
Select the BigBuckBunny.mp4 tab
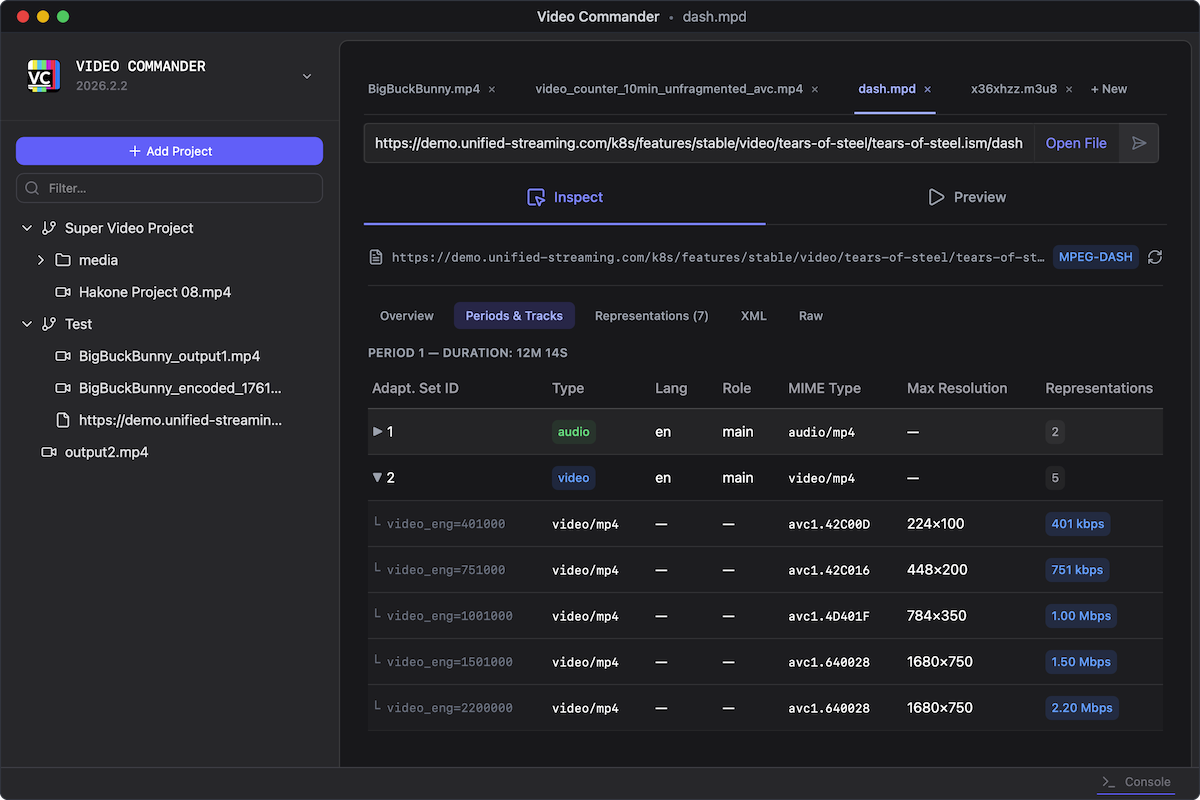(x=424, y=88)
